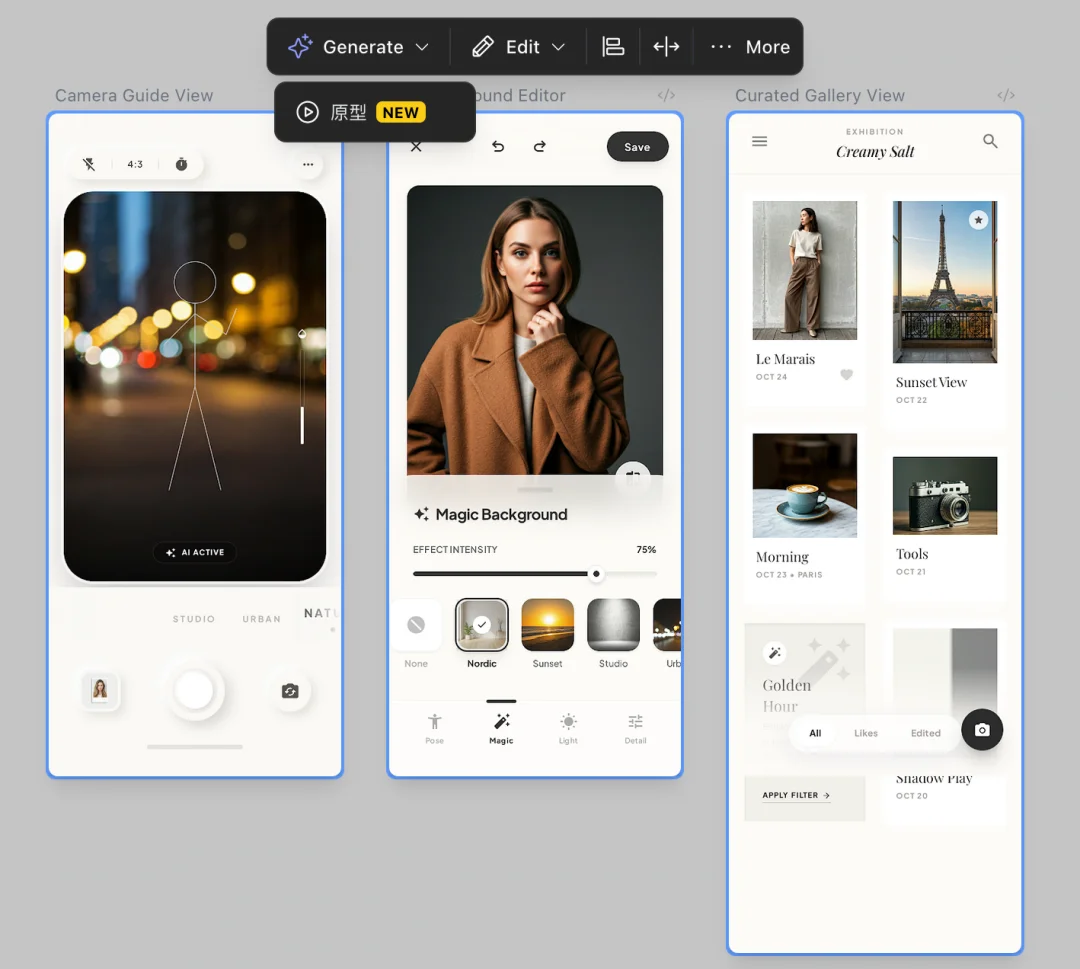Open the search icon in gallery header

click(990, 142)
